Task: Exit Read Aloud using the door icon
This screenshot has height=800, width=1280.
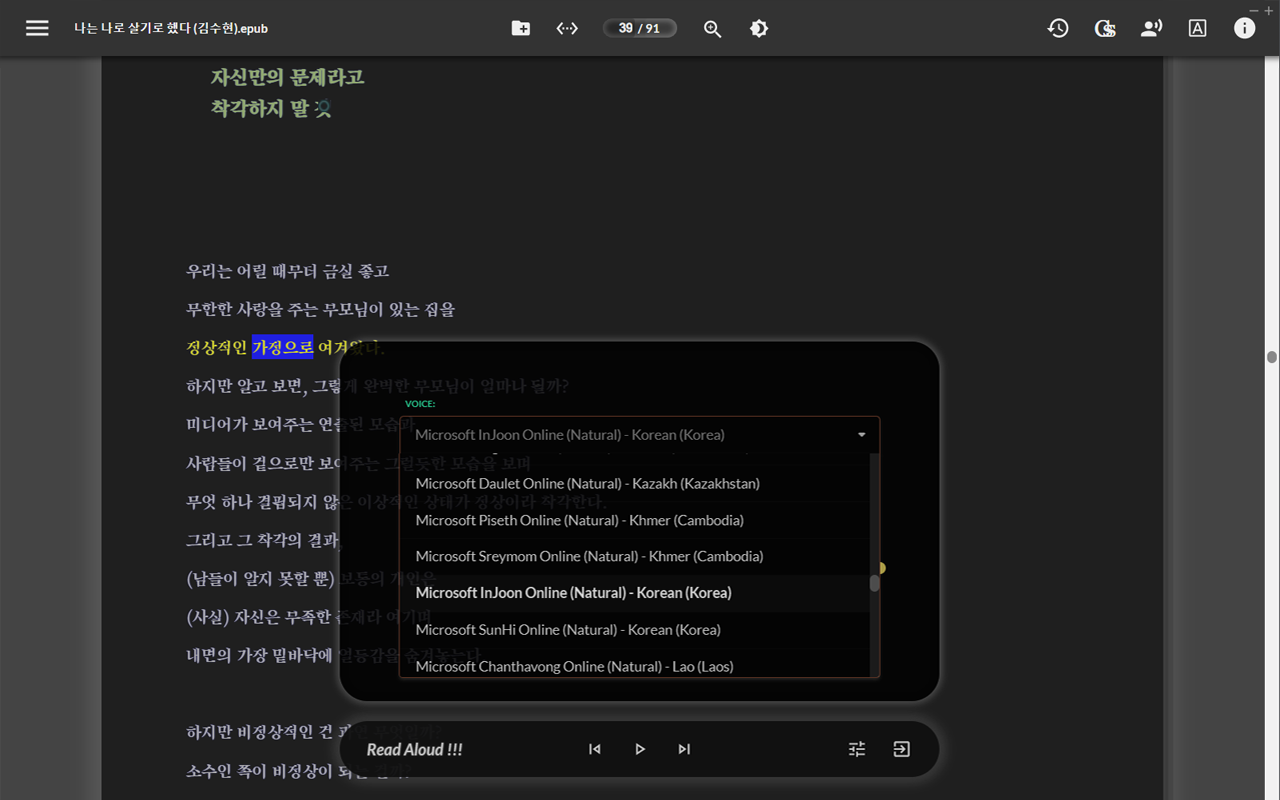Action: point(901,748)
